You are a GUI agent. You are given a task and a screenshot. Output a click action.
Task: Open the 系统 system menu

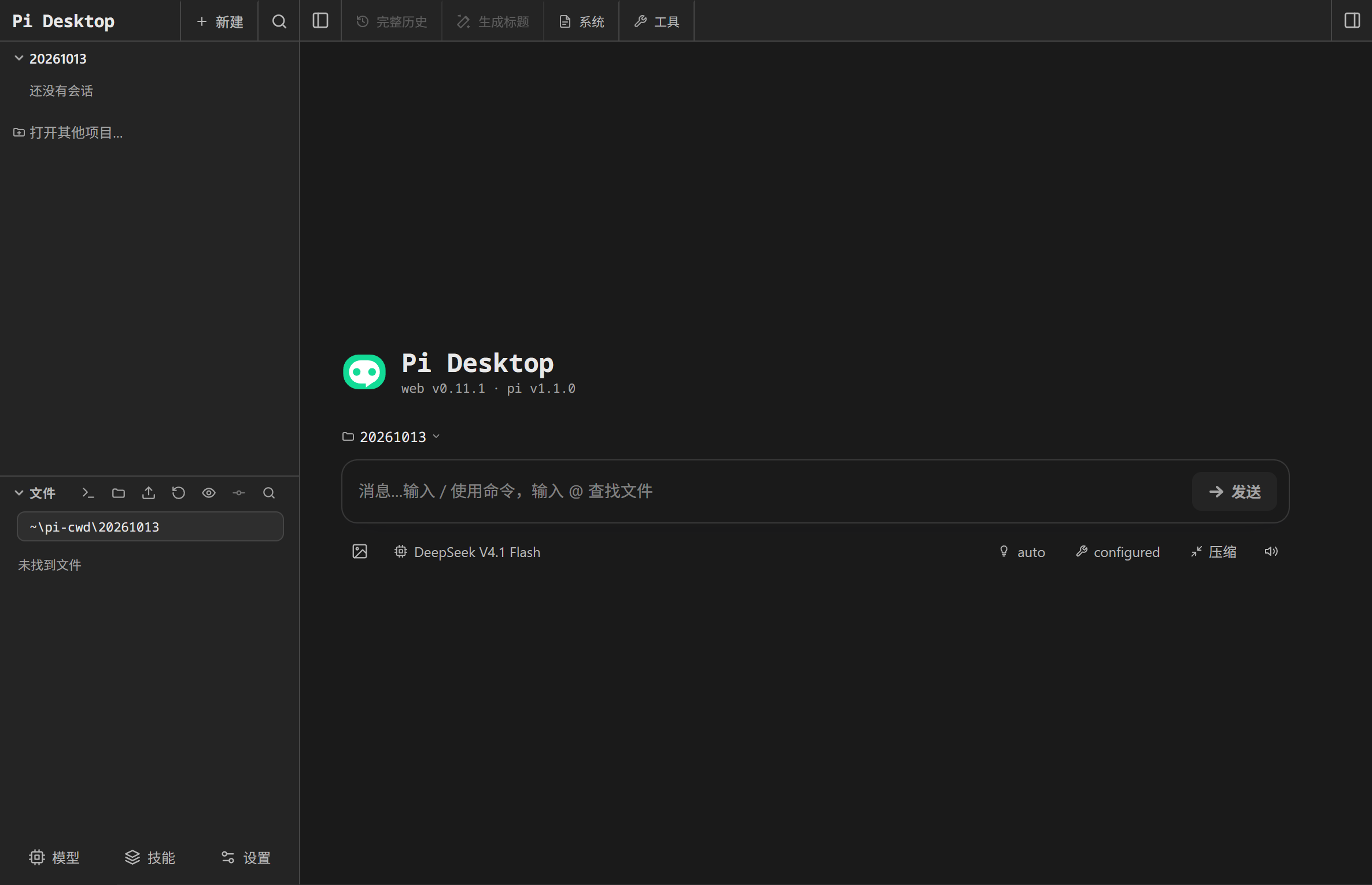[581, 21]
